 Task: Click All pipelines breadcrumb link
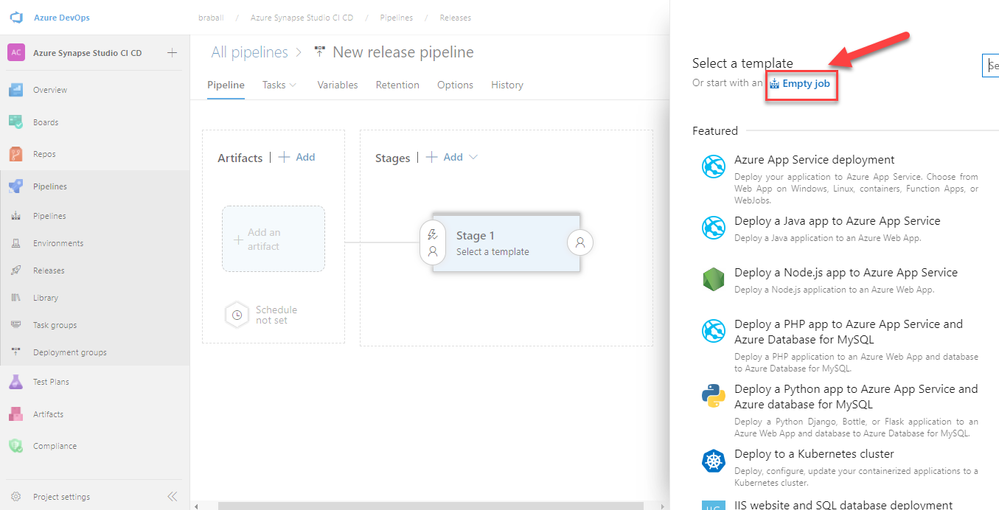click(249, 52)
